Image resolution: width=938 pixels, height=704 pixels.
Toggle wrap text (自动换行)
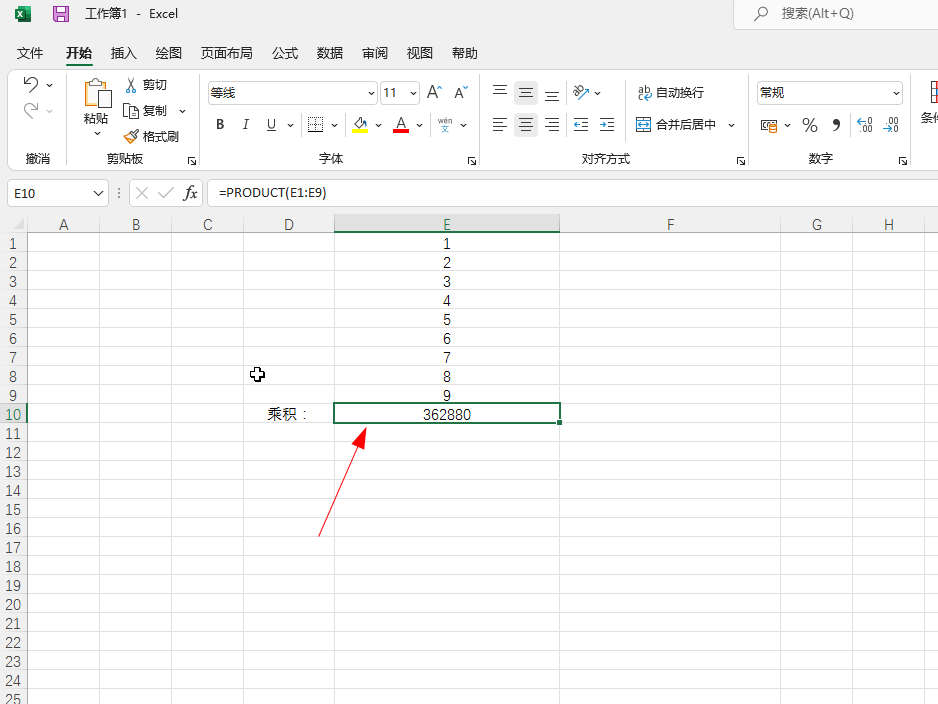point(671,93)
